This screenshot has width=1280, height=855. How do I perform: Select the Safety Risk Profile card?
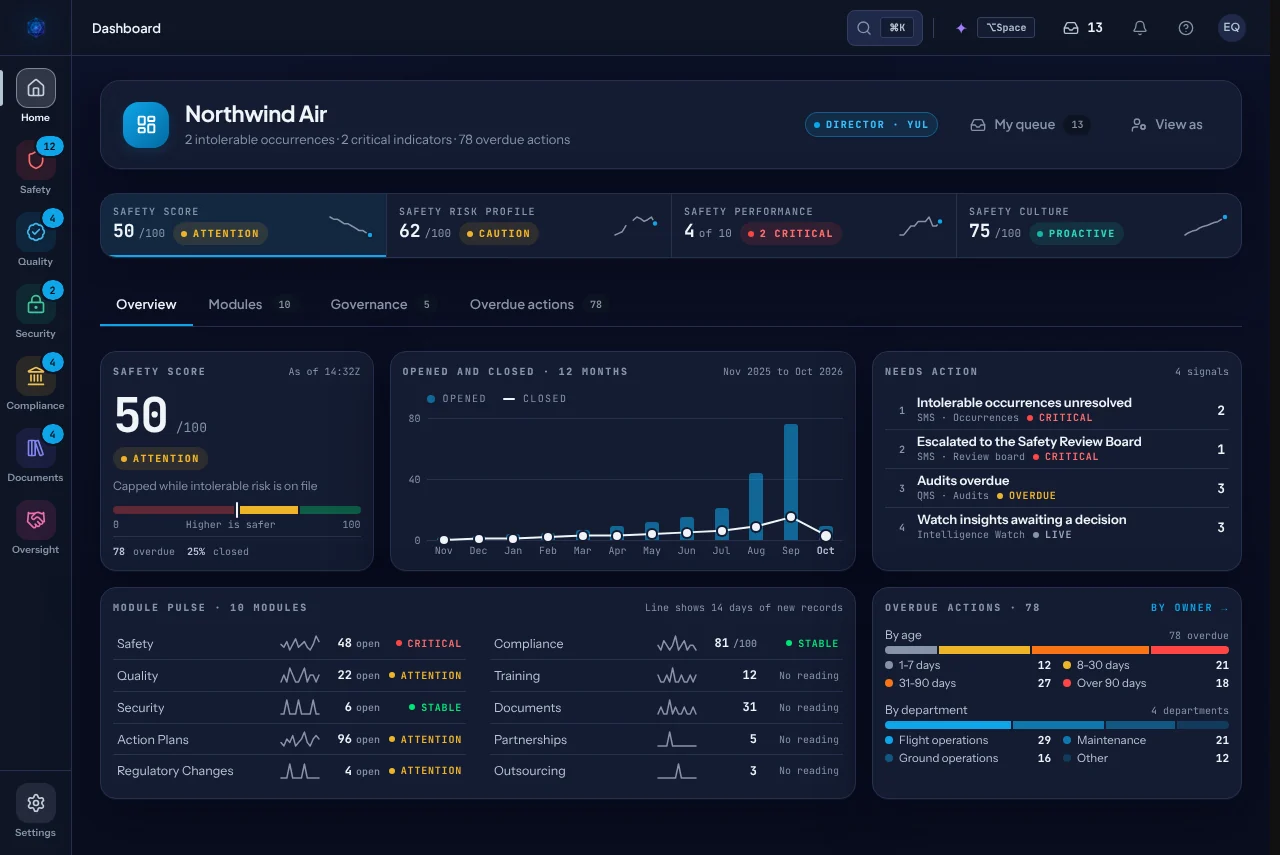point(528,225)
